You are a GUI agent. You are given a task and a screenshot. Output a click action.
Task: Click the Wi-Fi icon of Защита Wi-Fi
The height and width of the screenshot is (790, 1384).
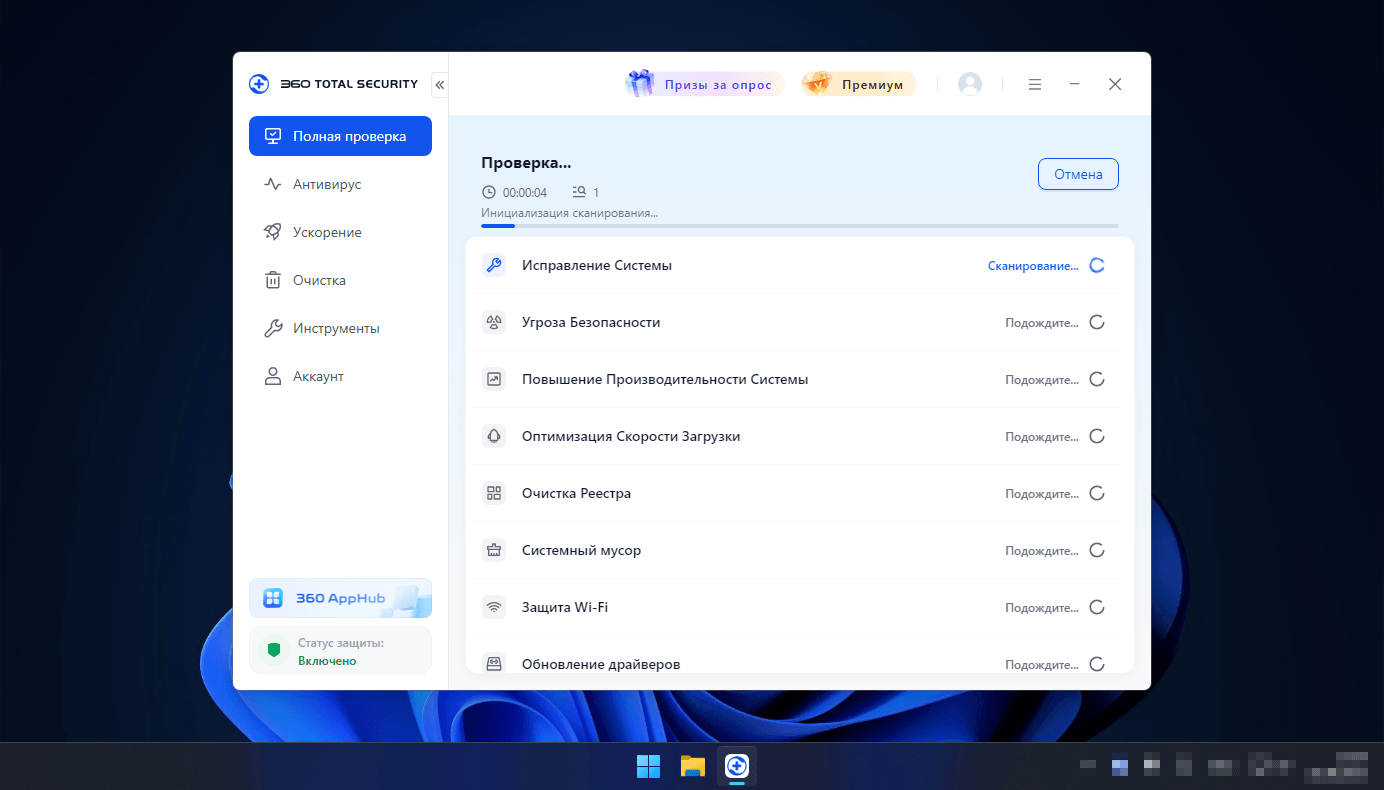pyautogui.click(x=494, y=607)
